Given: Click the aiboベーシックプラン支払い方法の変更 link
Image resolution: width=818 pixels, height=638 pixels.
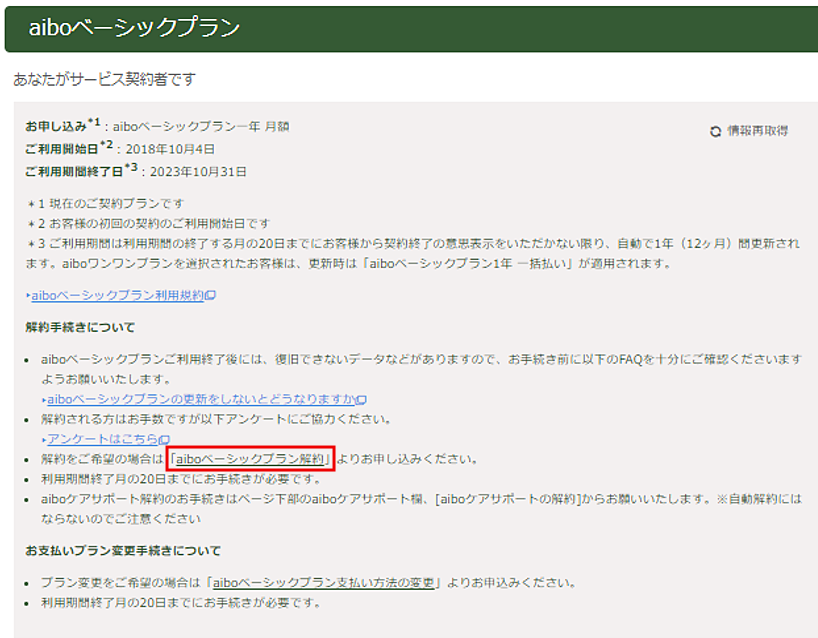Looking at the screenshot, I should pos(324,583).
